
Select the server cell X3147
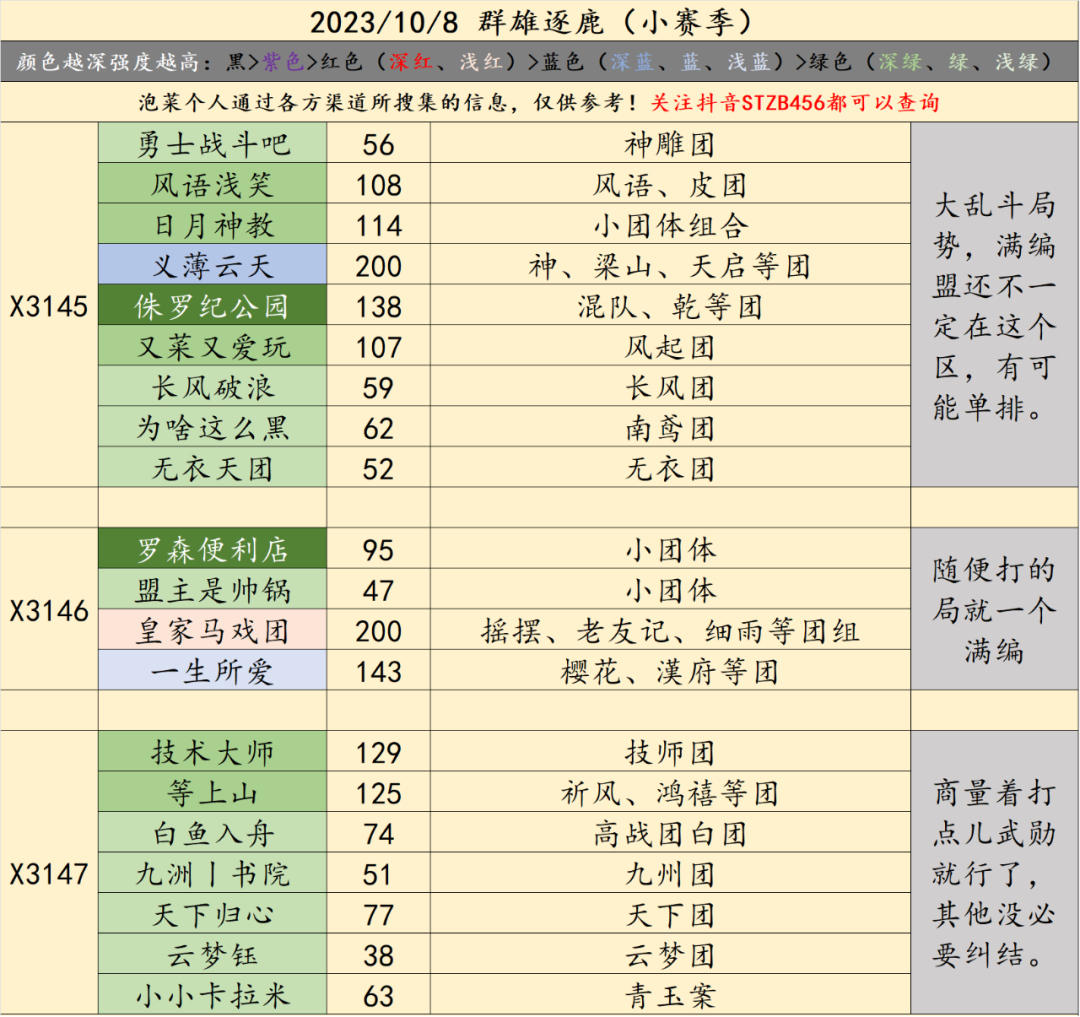(49, 873)
